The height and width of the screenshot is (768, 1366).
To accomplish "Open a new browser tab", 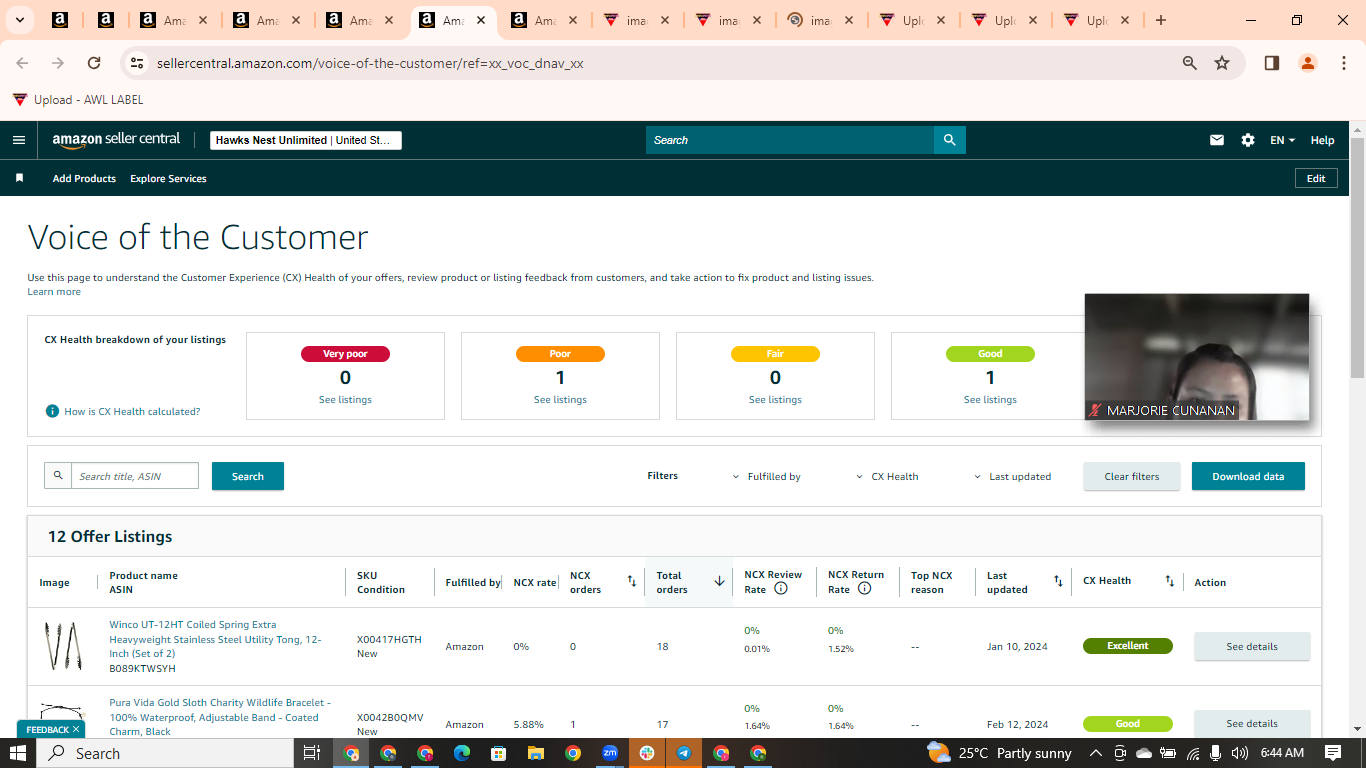I will (1160, 20).
